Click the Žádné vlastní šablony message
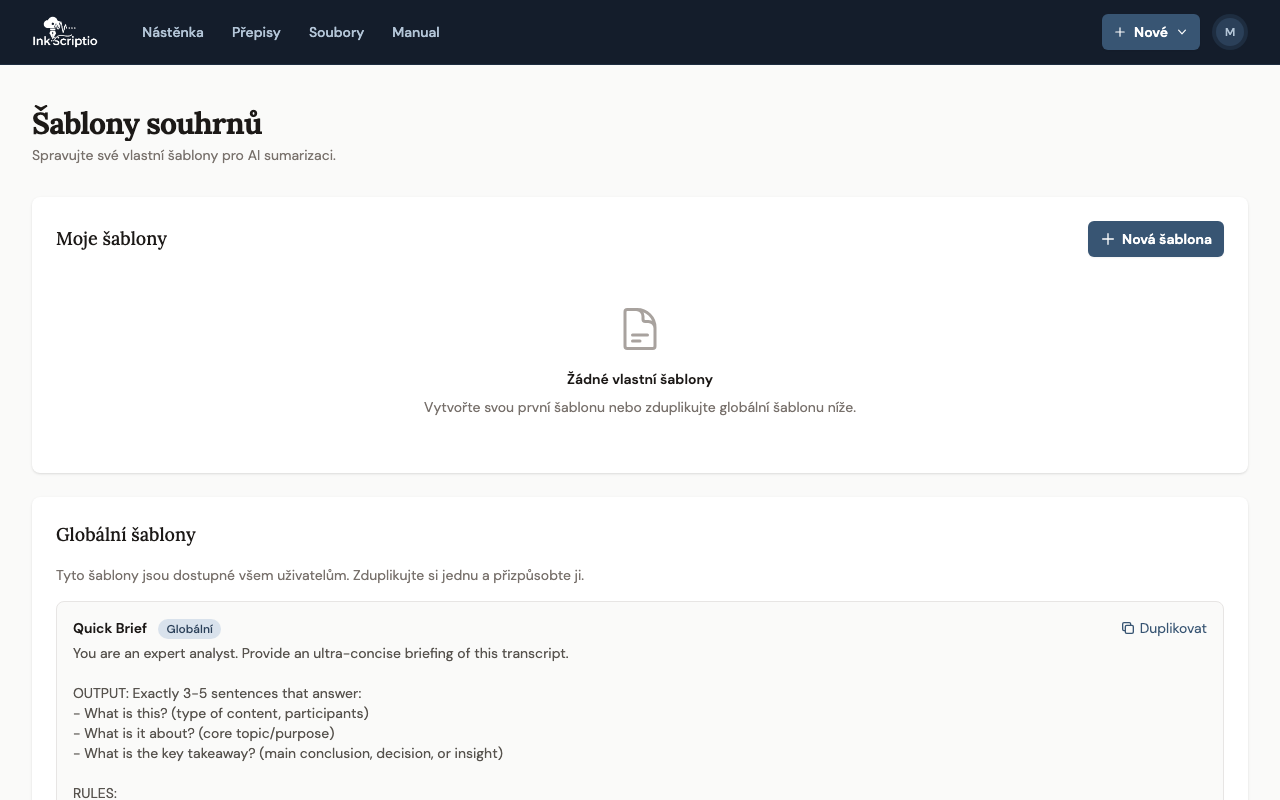1280x800 pixels. point(640,379)
